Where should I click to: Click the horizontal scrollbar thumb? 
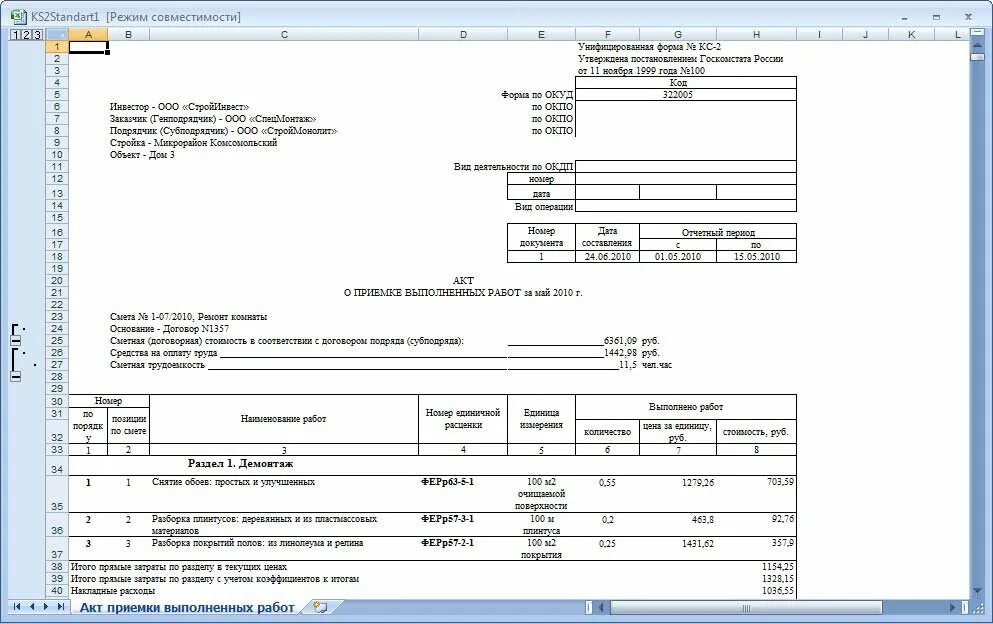click(745, 608)
